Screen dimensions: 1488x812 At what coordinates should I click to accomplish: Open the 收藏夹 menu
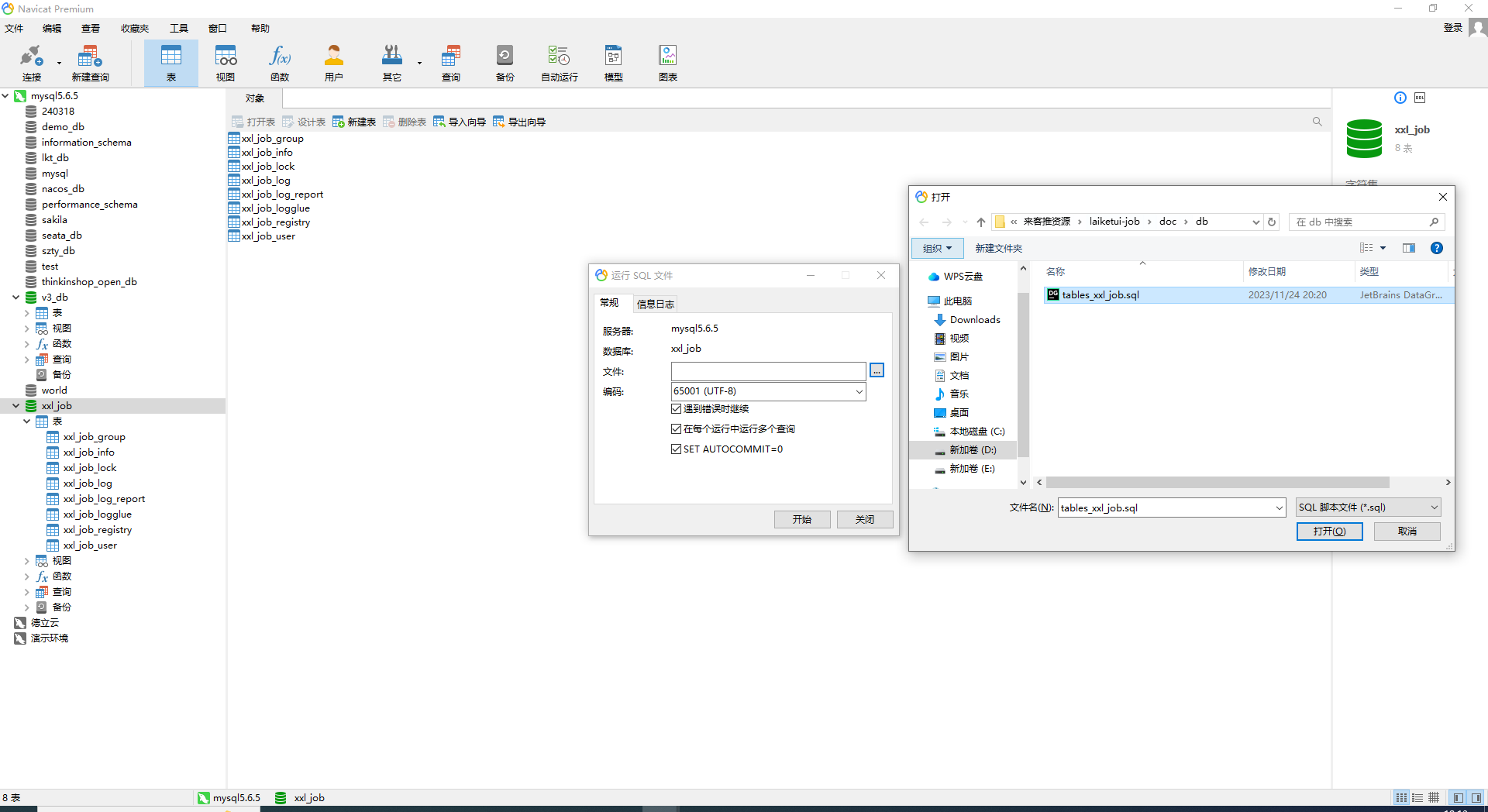(x=135, y=28)
